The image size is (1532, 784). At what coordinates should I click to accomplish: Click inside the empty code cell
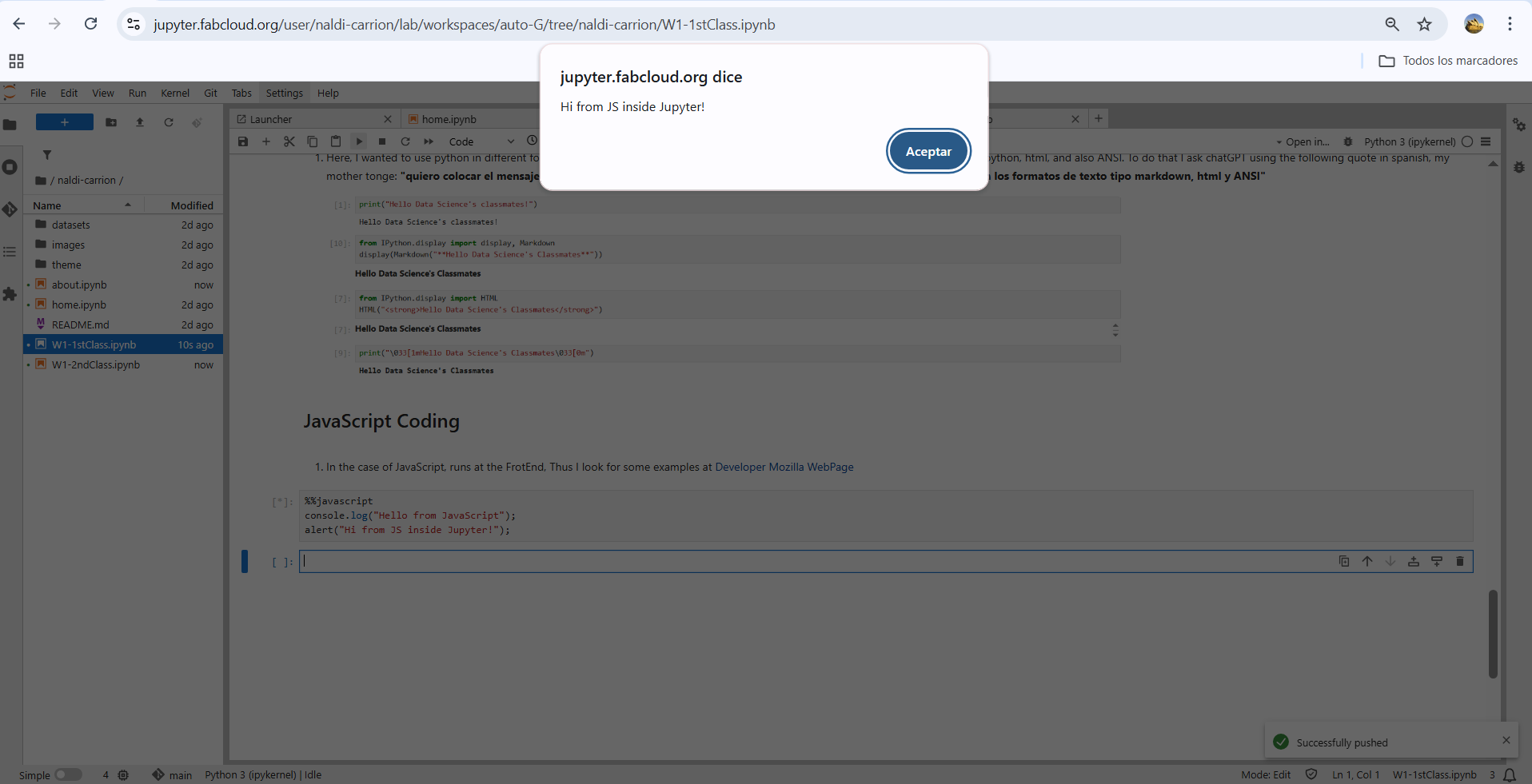click(560, 561)
